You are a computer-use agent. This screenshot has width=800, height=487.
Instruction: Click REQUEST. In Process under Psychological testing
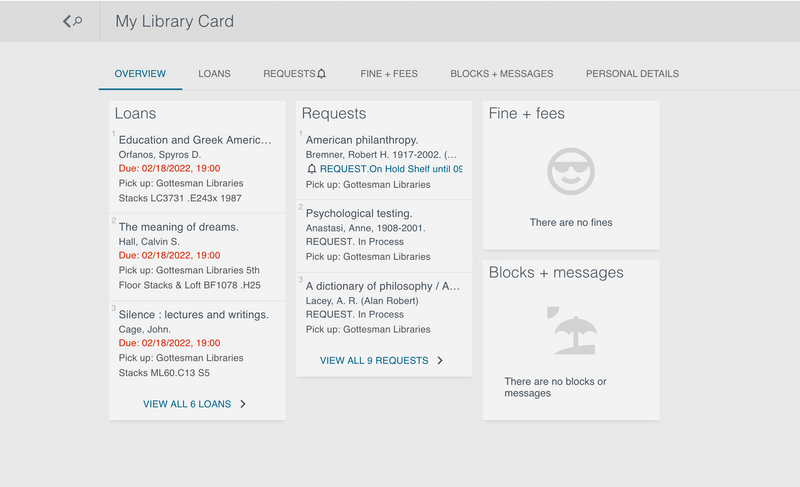355,242
